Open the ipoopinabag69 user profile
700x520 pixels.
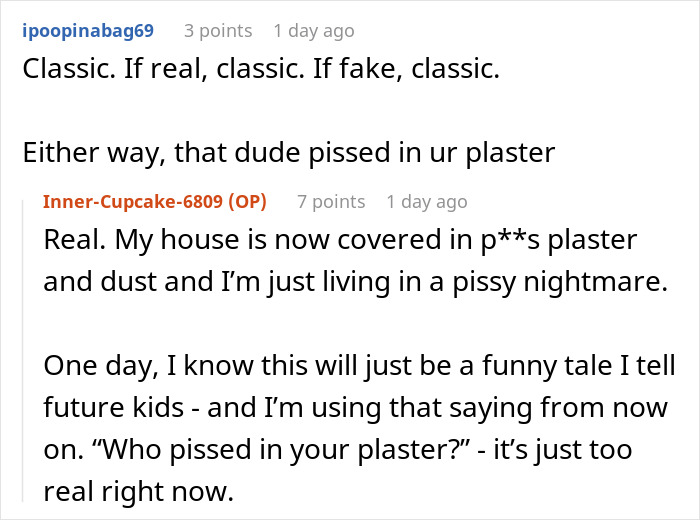(x=86, y=31)
